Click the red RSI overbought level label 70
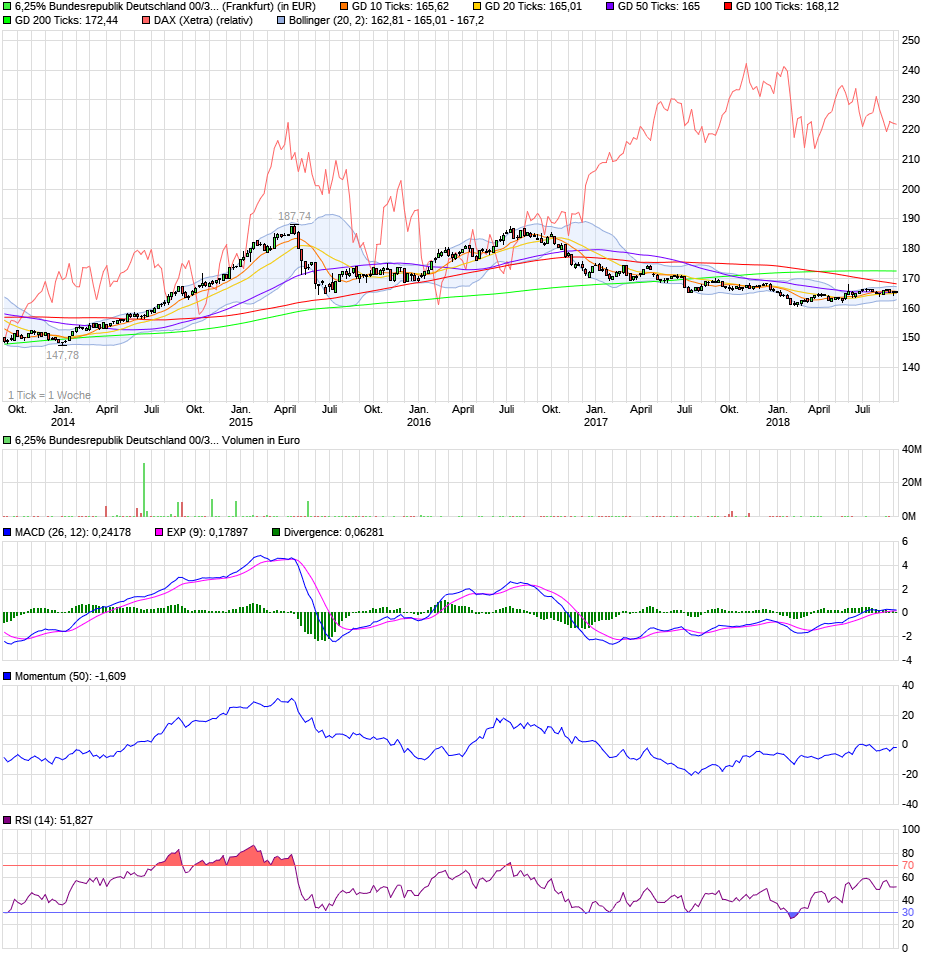 (908, 866)
